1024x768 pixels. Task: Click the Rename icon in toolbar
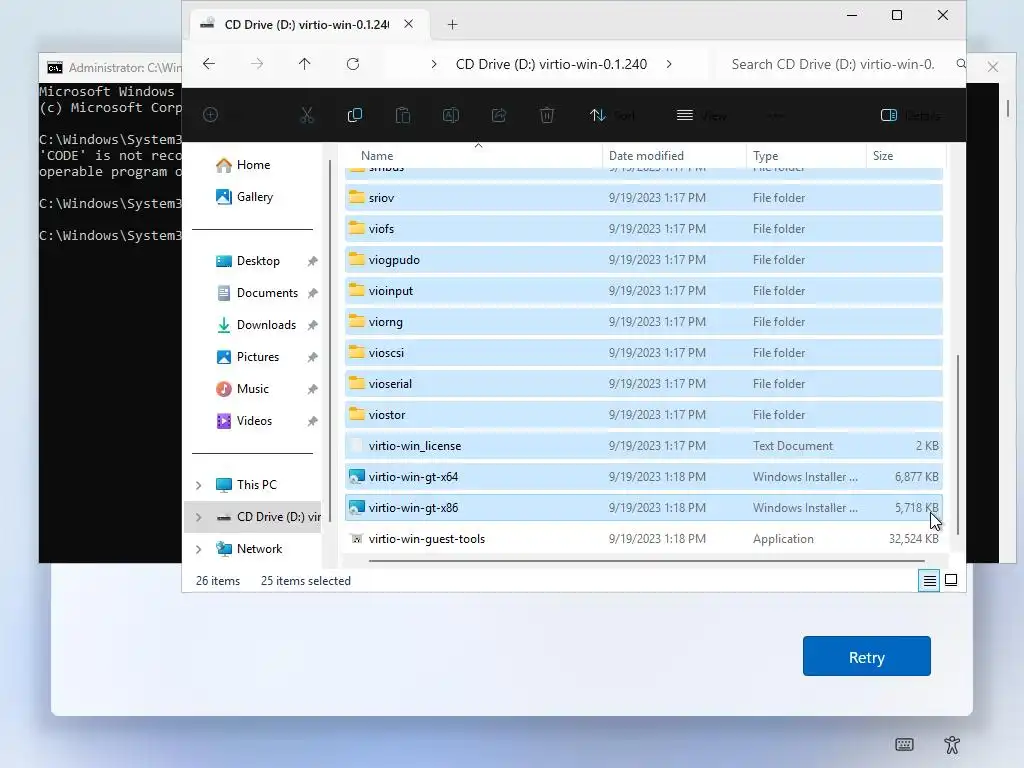(451, 116)
